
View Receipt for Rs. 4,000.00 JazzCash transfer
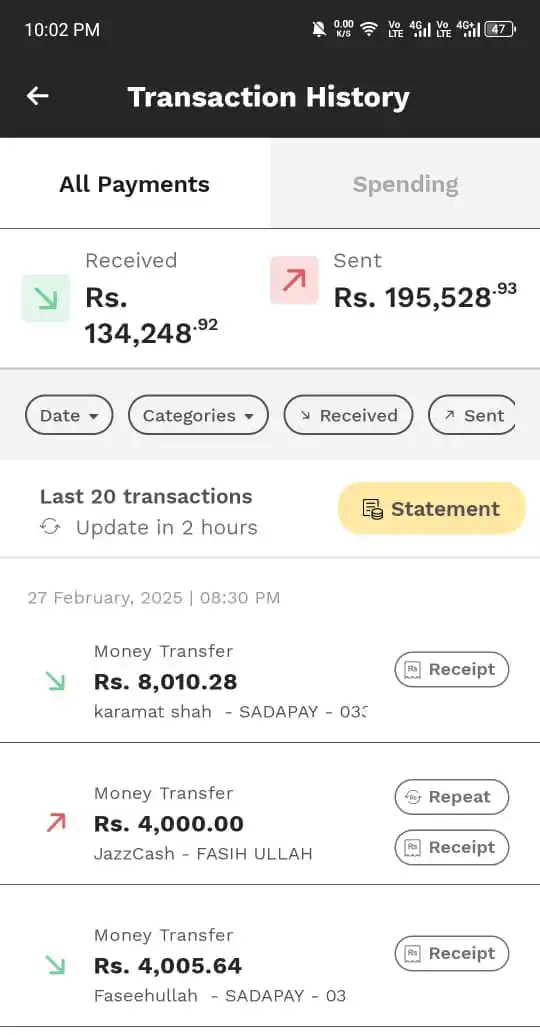point(452,847)
